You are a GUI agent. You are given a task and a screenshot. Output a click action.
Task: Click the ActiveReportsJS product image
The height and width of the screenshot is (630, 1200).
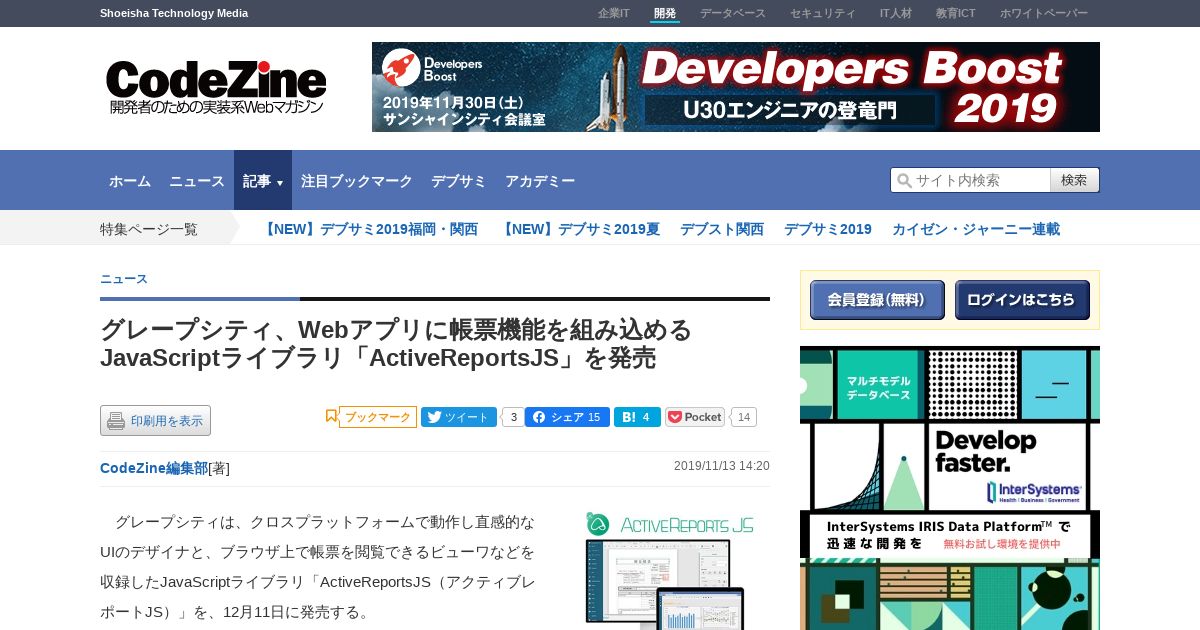pos(670,570)
